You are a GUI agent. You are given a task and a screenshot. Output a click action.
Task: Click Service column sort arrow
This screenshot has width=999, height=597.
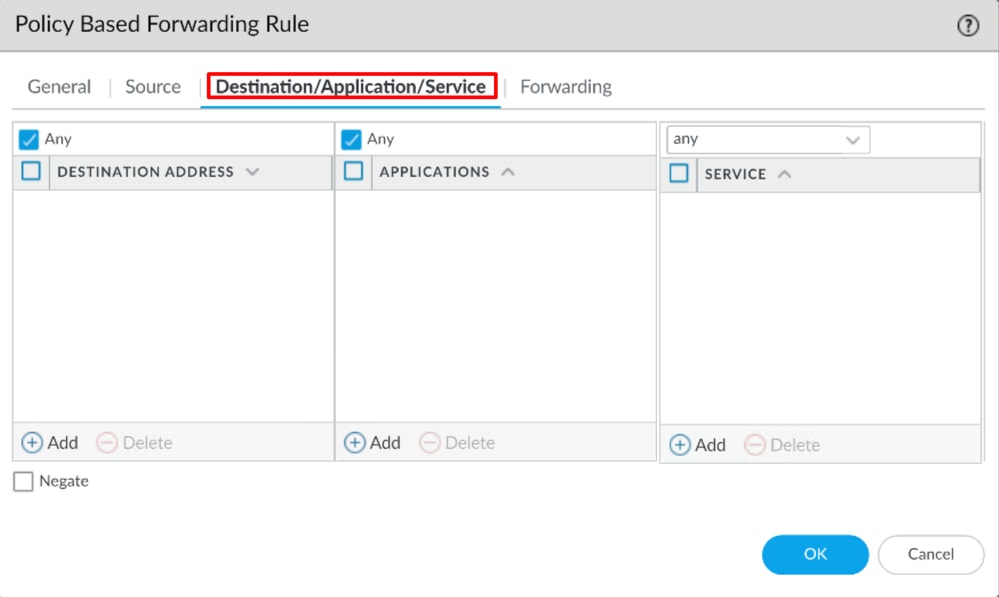pyautogui.click(x=784, y=174)
